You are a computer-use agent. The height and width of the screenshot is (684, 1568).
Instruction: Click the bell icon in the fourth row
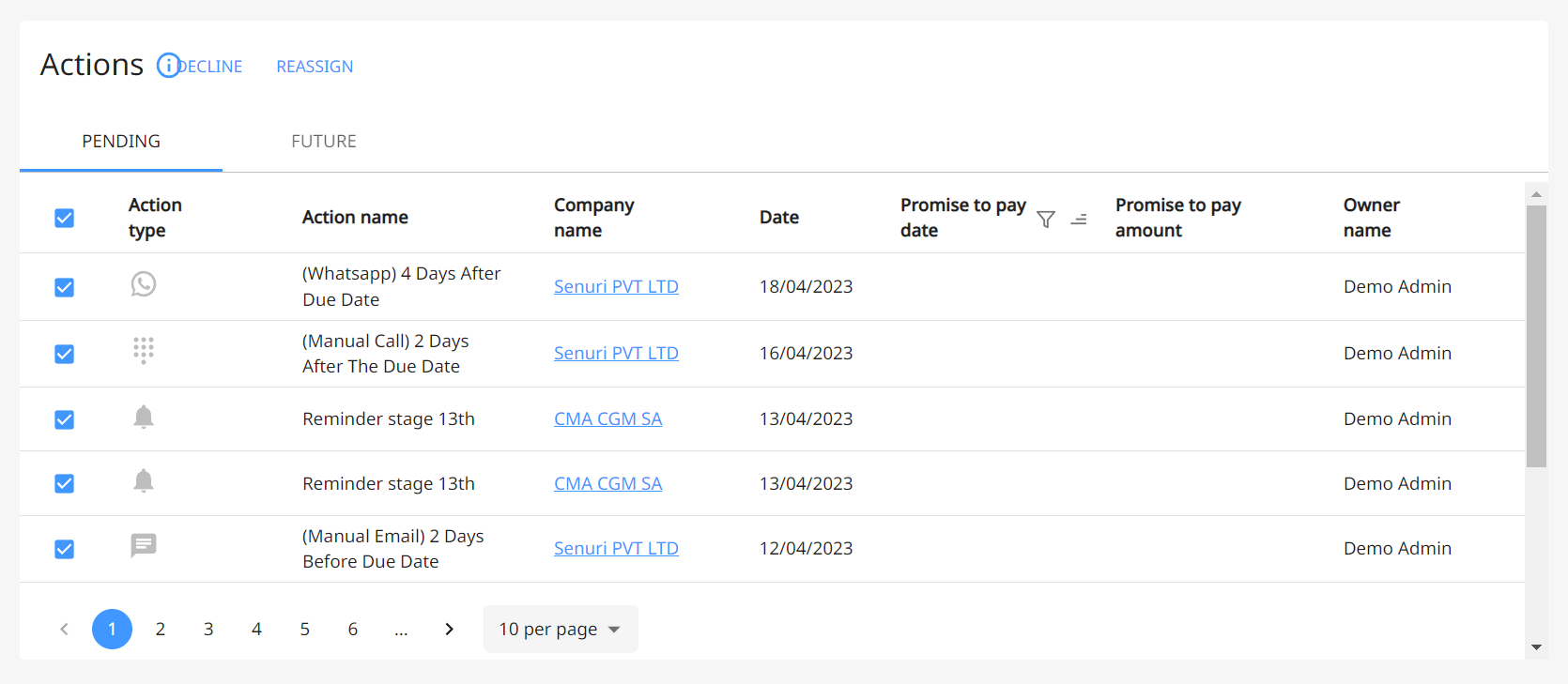pyautogui.click(x=144, y=481)
